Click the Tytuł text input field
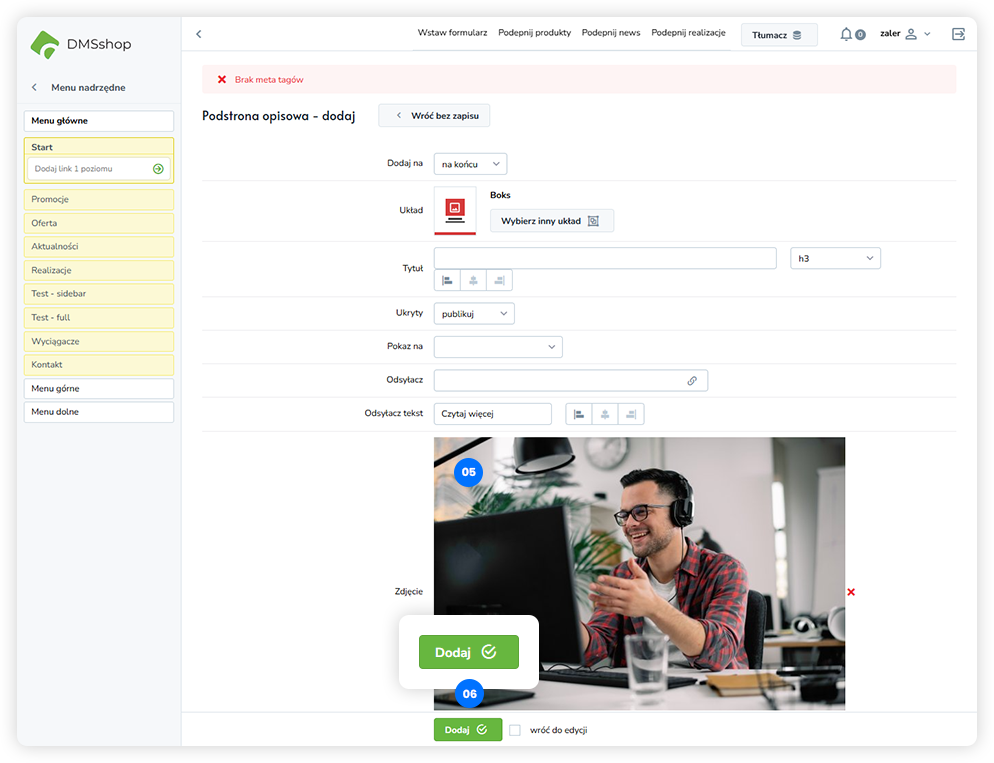 click(605, 259)
